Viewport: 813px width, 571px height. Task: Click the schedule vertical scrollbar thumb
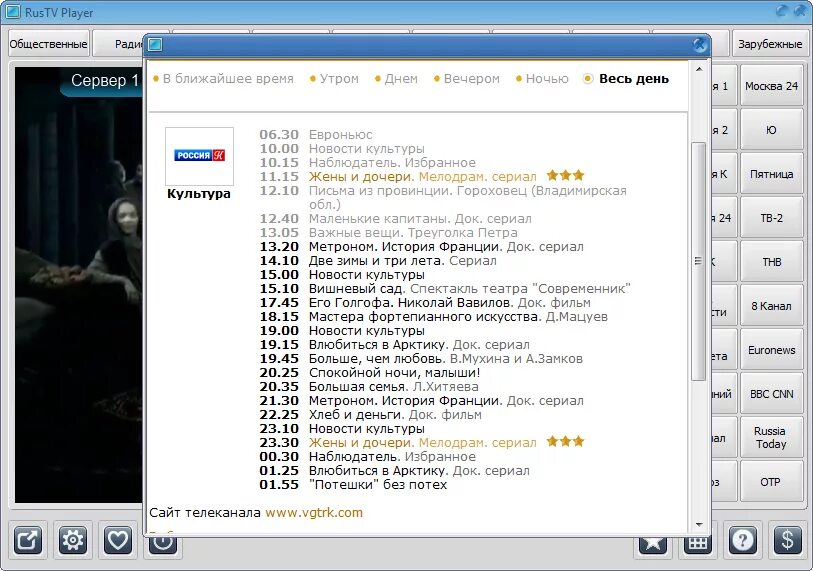(699, 261)
